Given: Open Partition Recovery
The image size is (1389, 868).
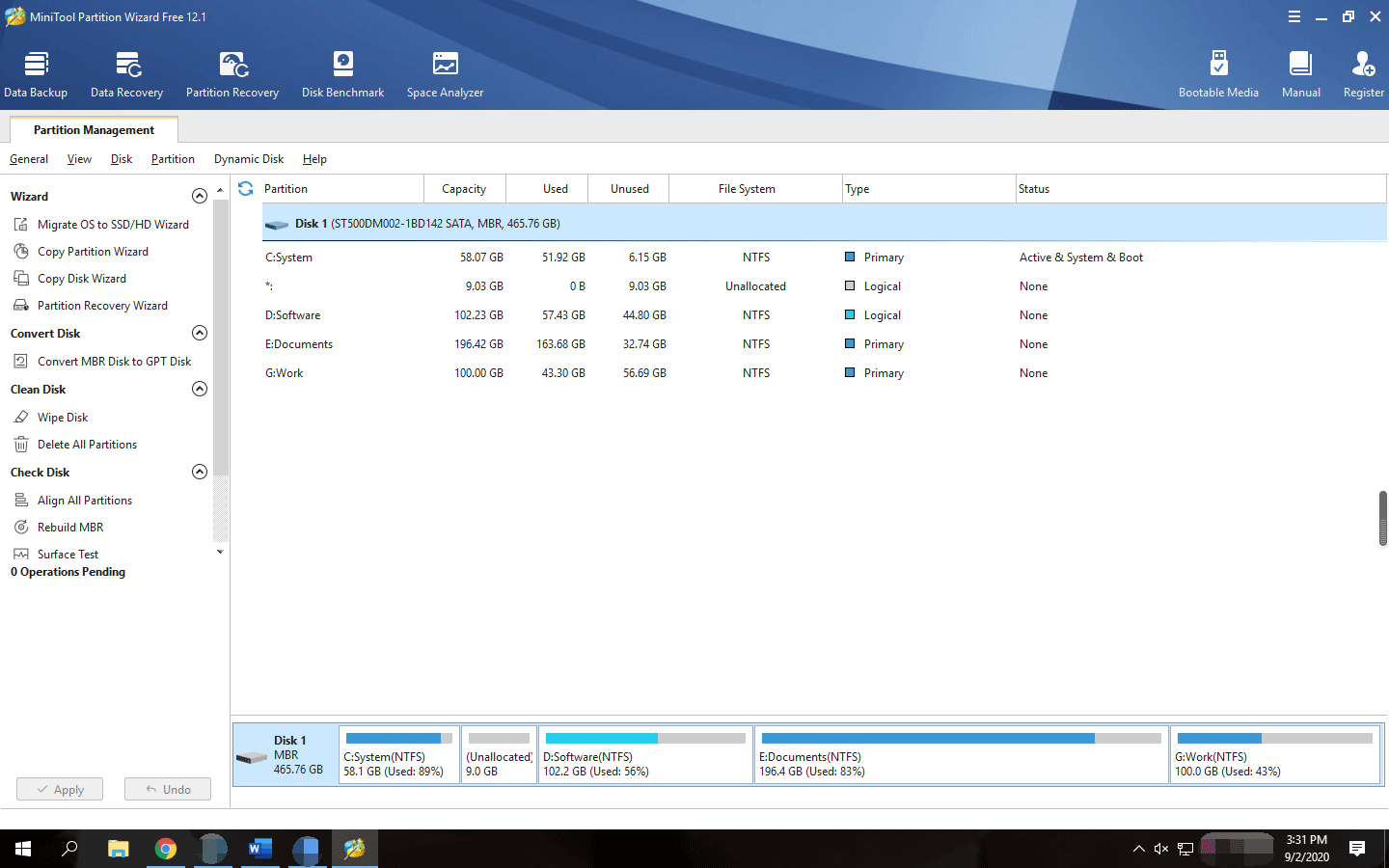Looking at the screenshot, I should (x=231, y=72).
